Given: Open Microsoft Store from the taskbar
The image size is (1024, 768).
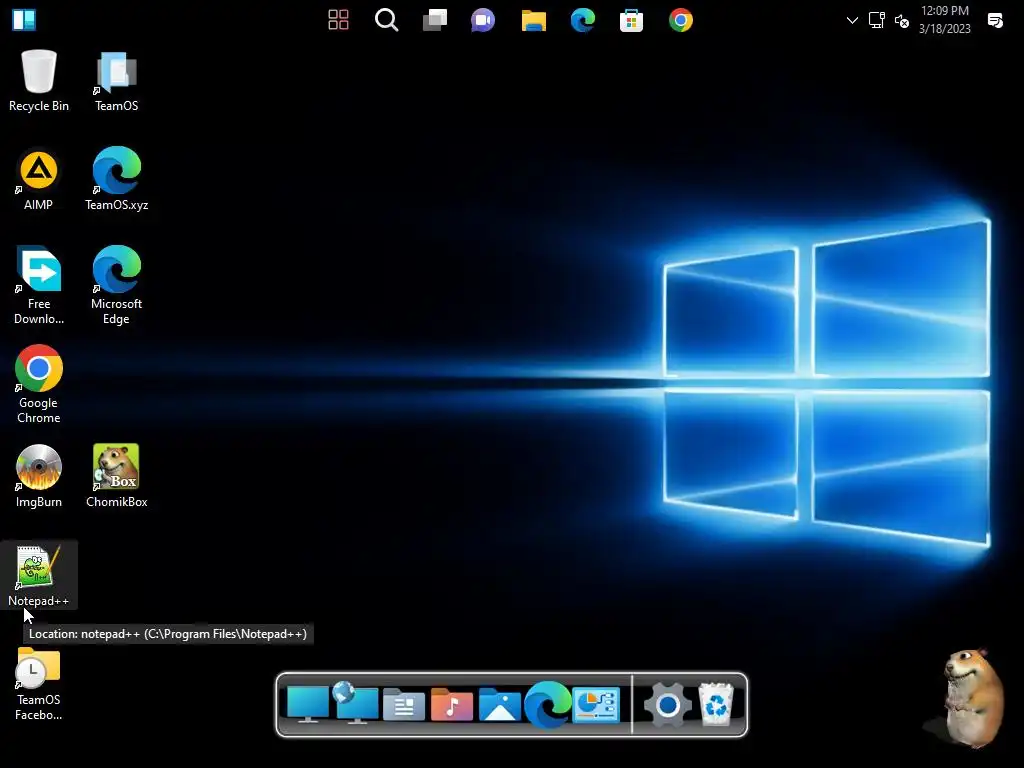Looking at the screenshot, I should click(632, 20).
